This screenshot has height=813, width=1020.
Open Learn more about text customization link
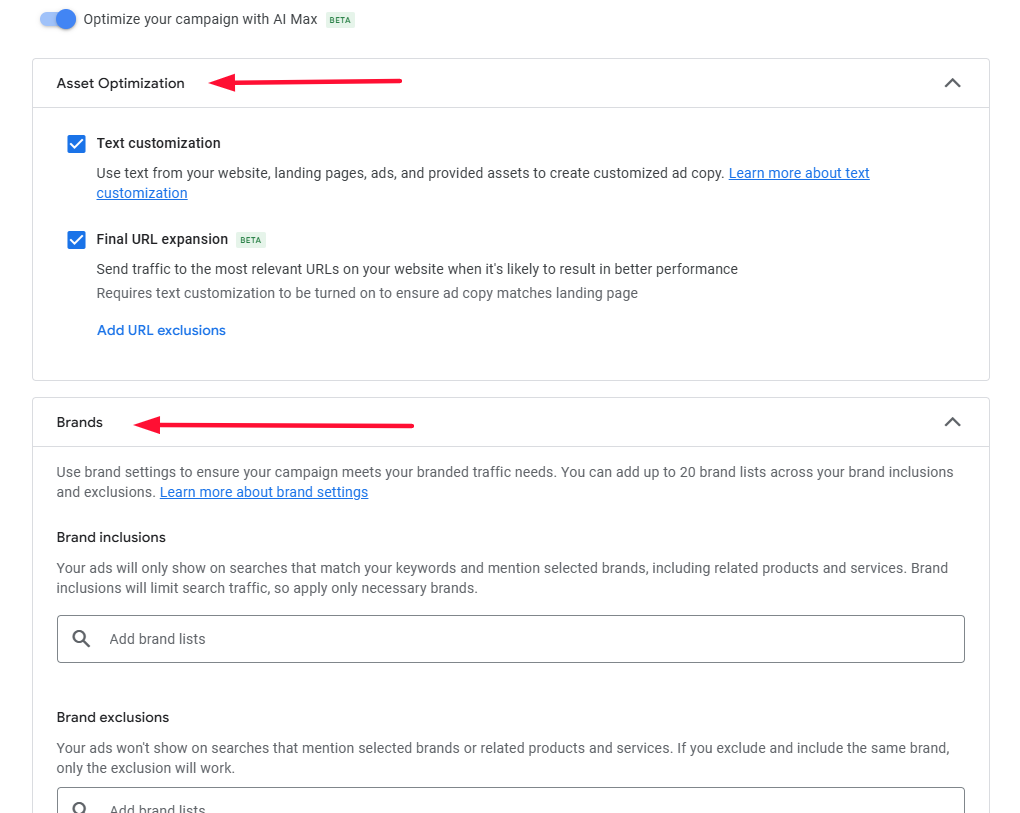(798, 173)
